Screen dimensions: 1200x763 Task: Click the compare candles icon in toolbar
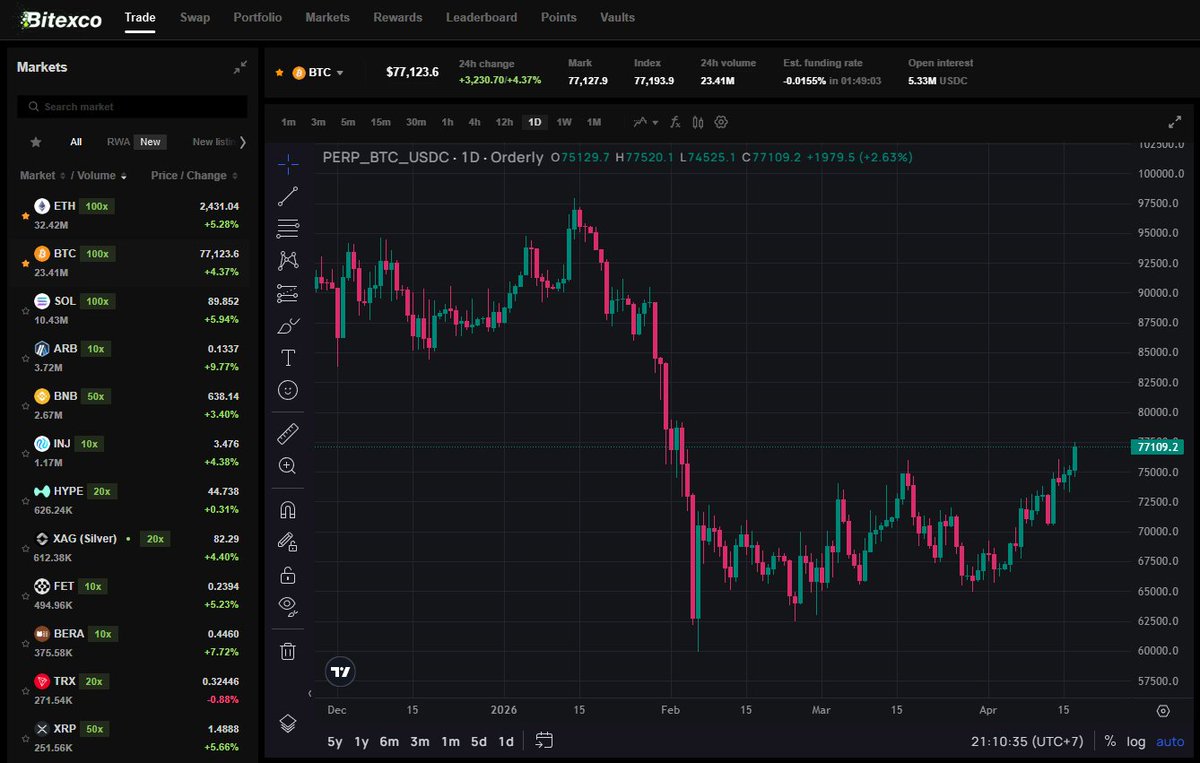tap(698, 122)
